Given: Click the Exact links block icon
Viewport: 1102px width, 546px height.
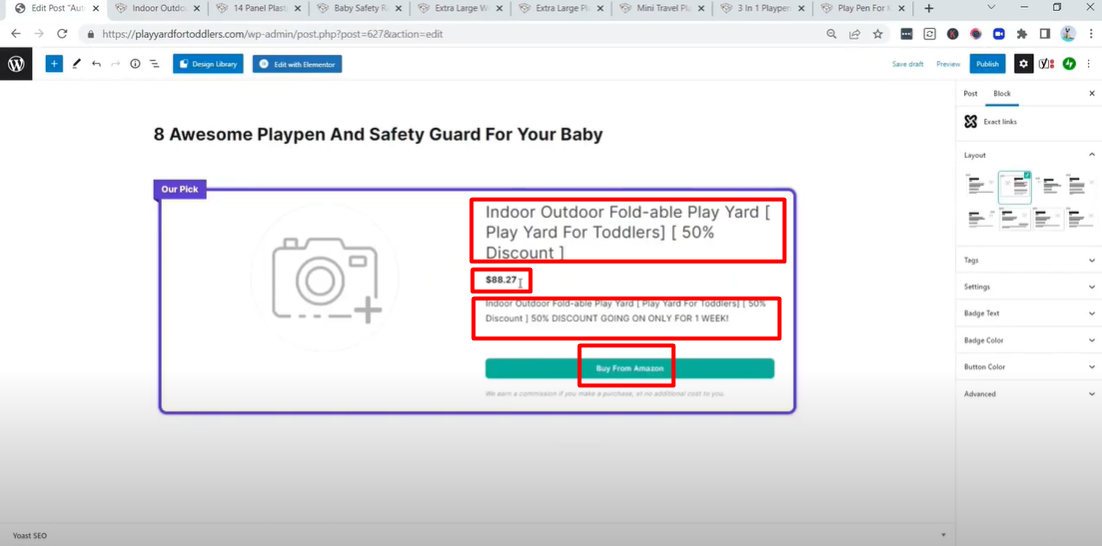Looking at the screenshot, I should coord(971,122).
